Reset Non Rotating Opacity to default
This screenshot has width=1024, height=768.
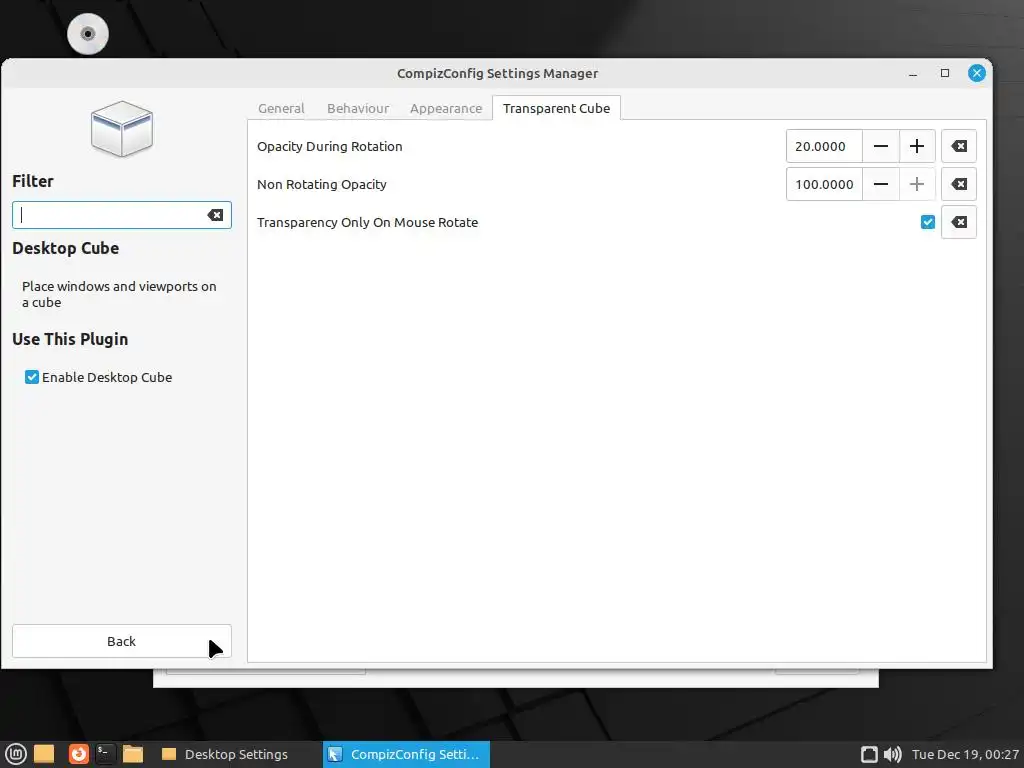(x=959, y=184)
